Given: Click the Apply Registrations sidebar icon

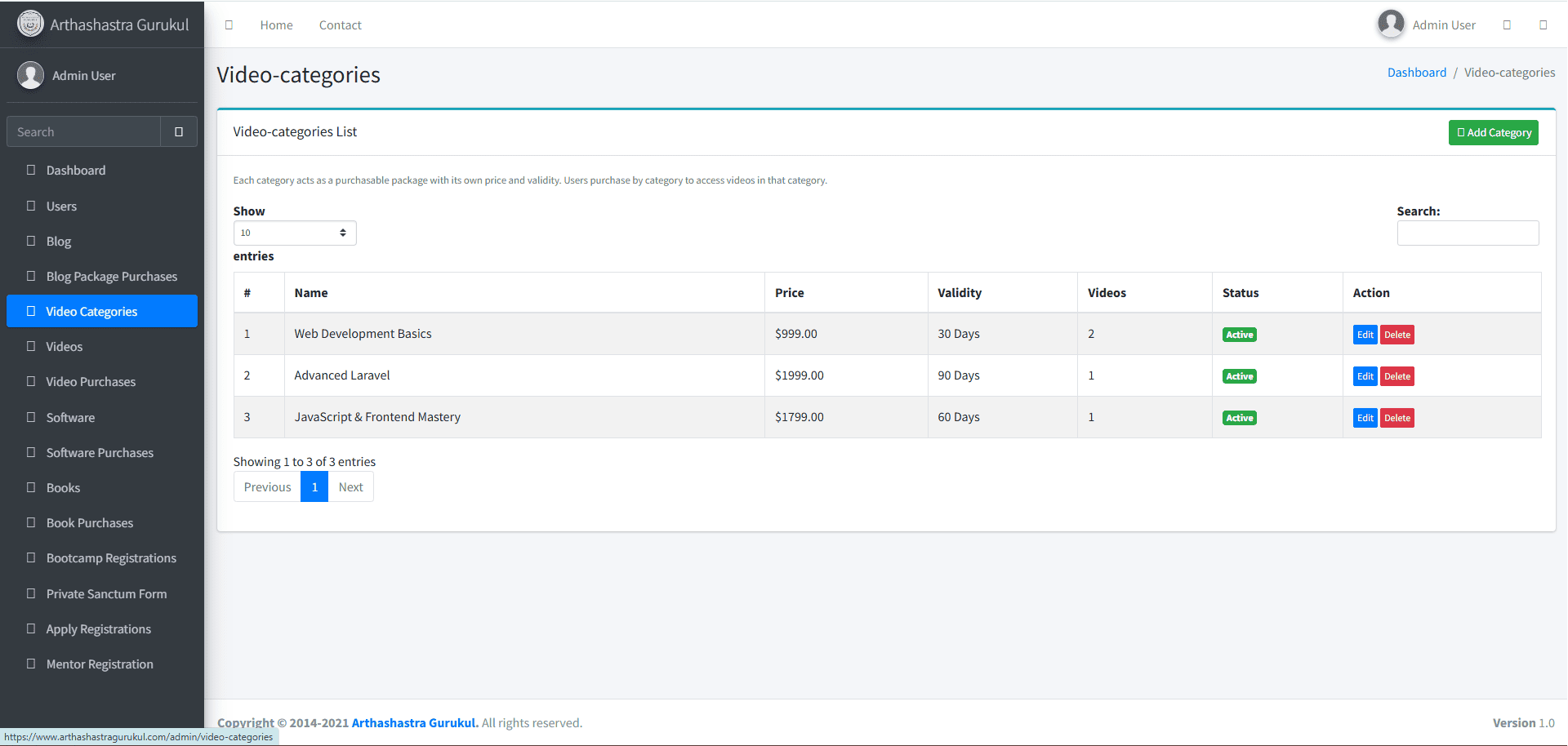Looking at the screenshot, I should (31, 628).
